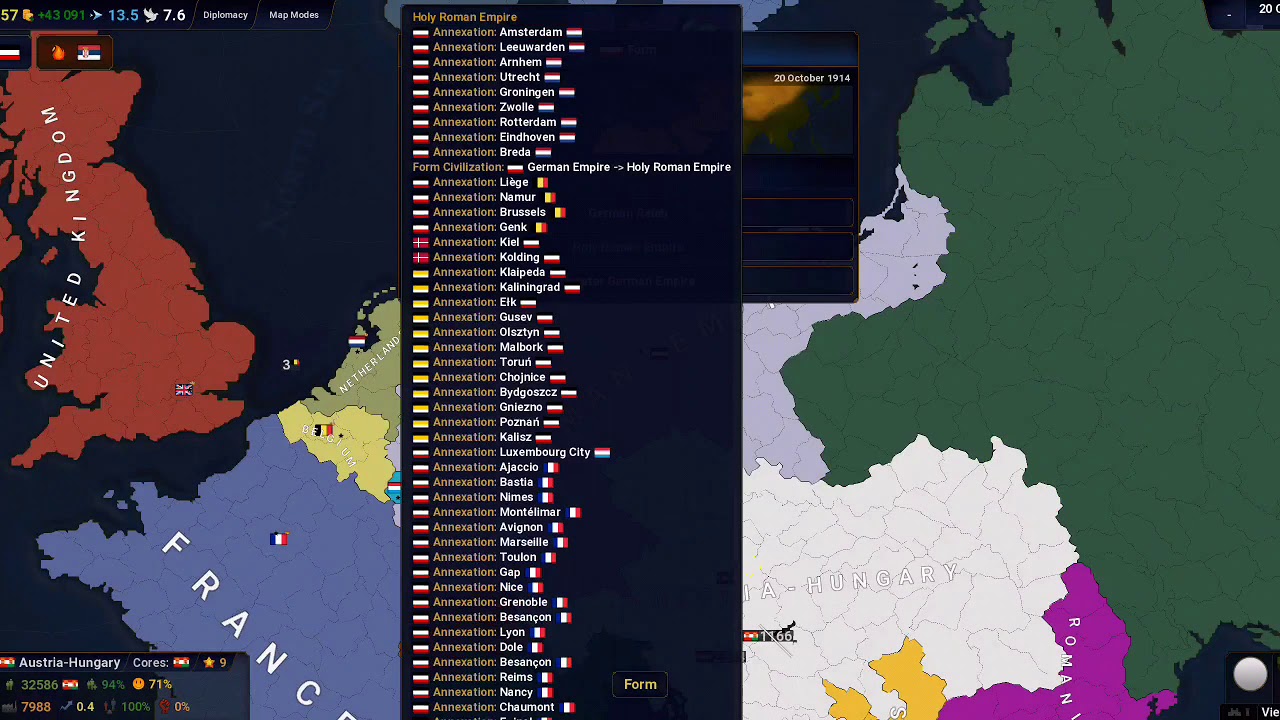Click the 'Annexation: Leeuwarden' row
The height and width of the screenshot is (720, 1280).
[499, 47]
